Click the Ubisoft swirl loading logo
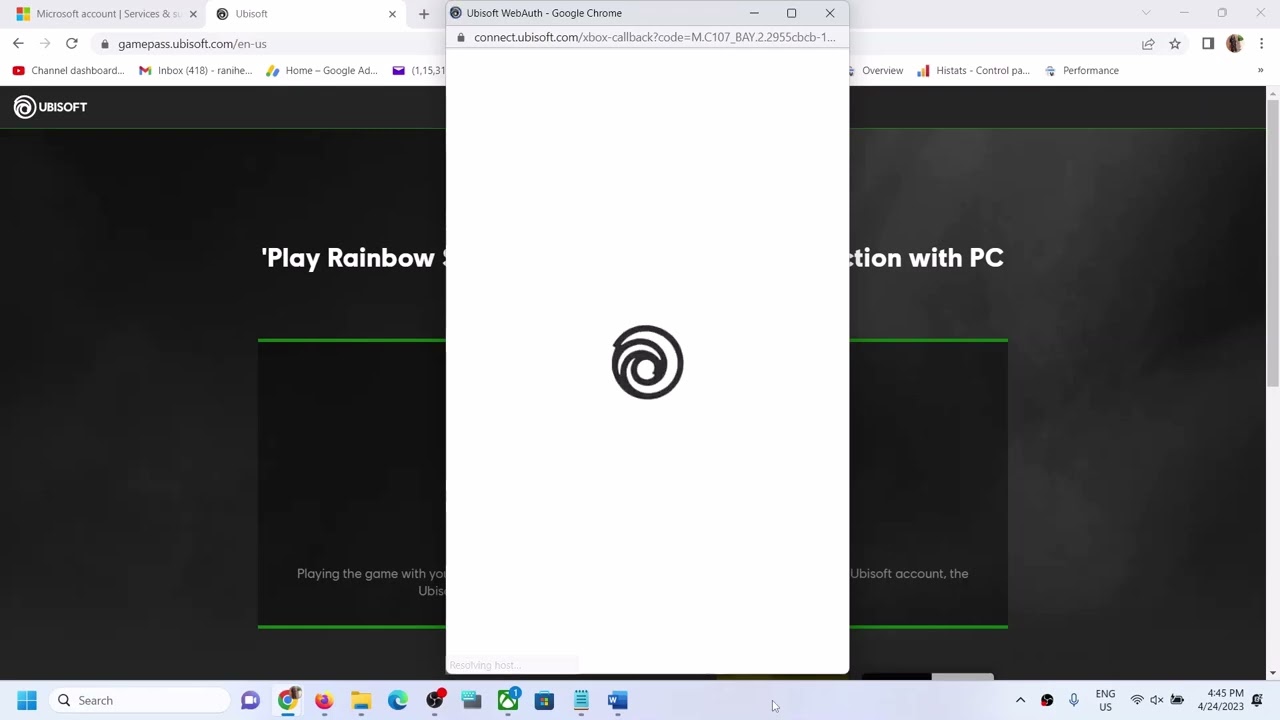 647,362
